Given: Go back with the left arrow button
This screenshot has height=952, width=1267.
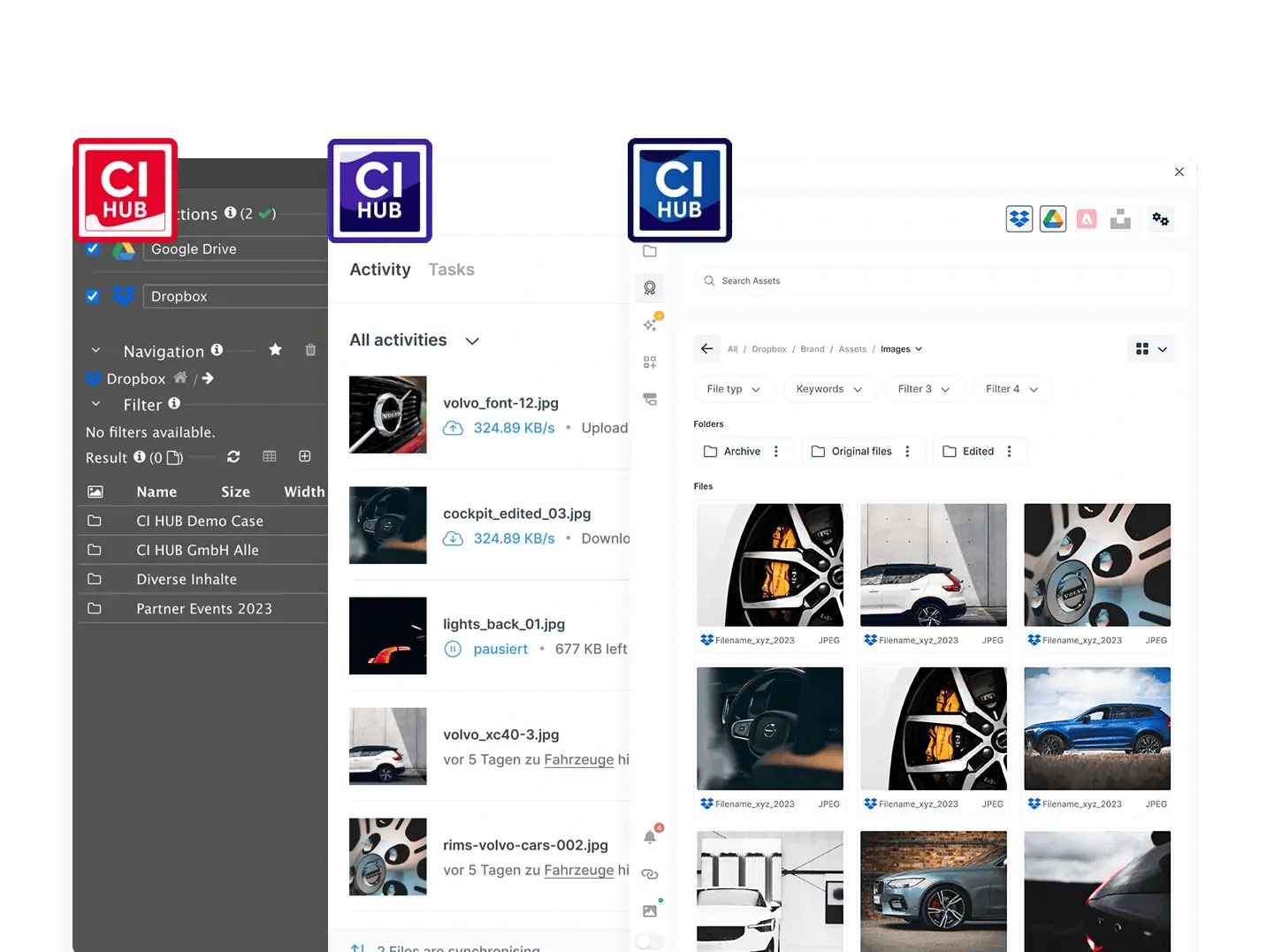Looking at the screenshot, I should pos(706,348).
